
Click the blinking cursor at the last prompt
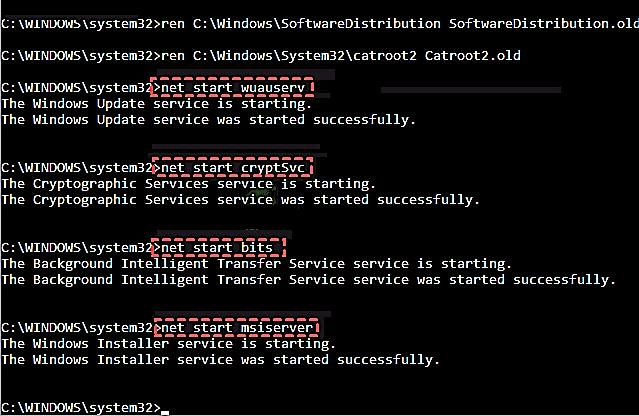tap(164, 408)
